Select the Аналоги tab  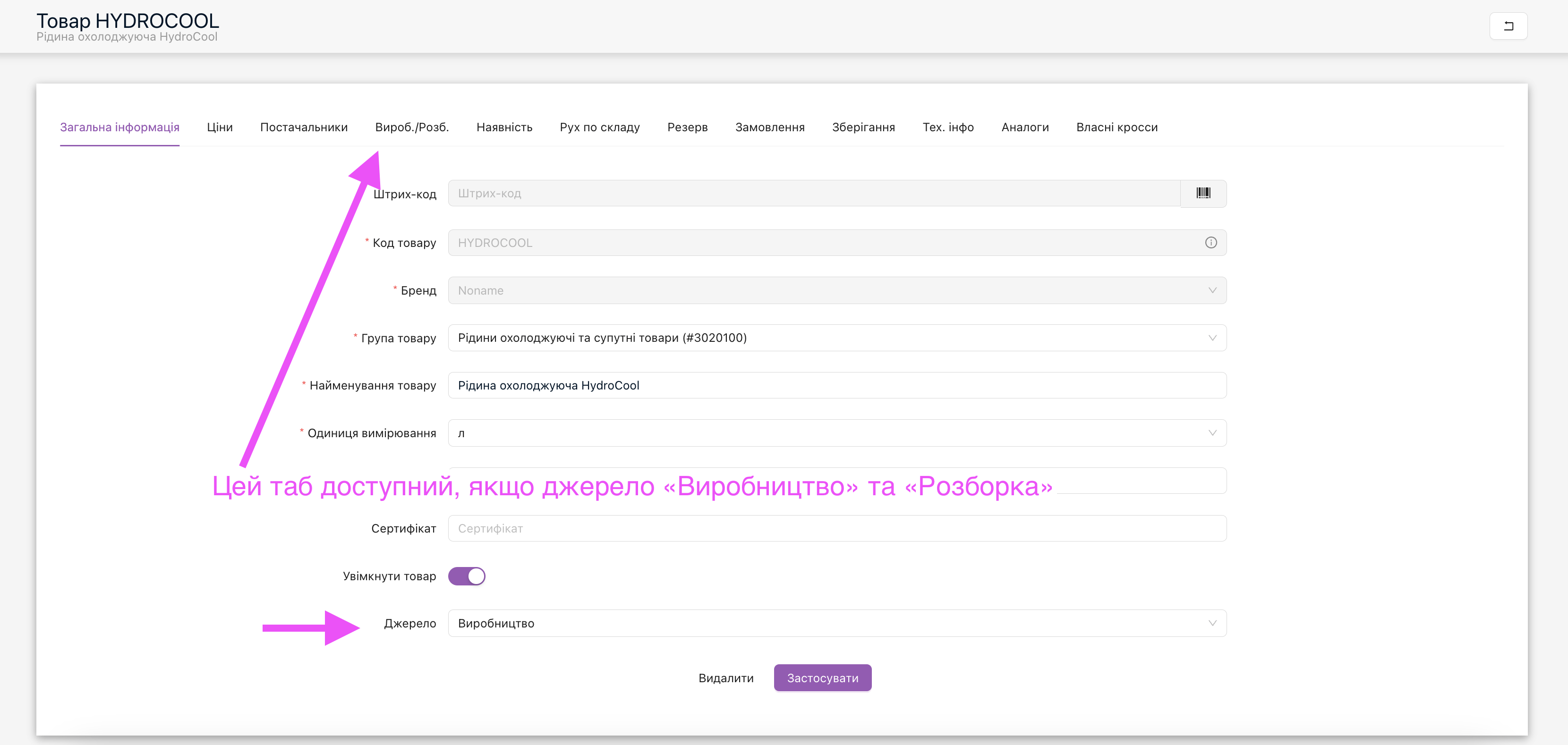pos(1024,127)
